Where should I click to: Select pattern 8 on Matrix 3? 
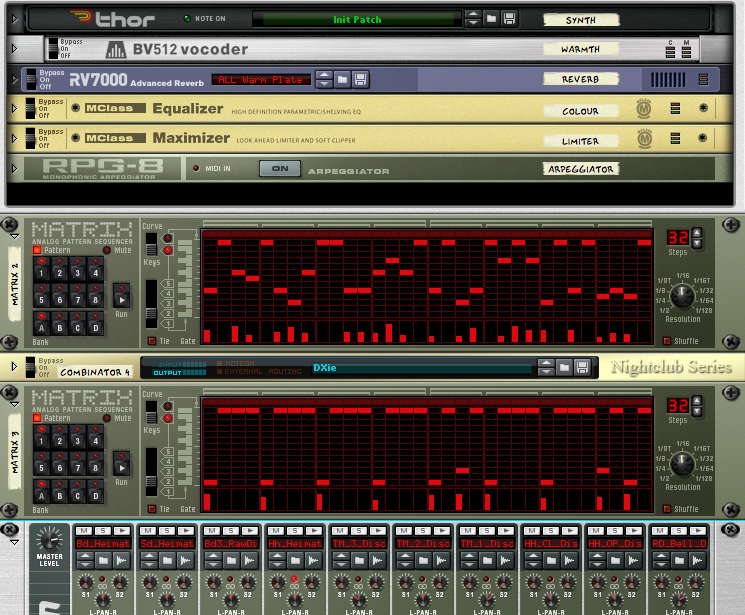(96, 463)
